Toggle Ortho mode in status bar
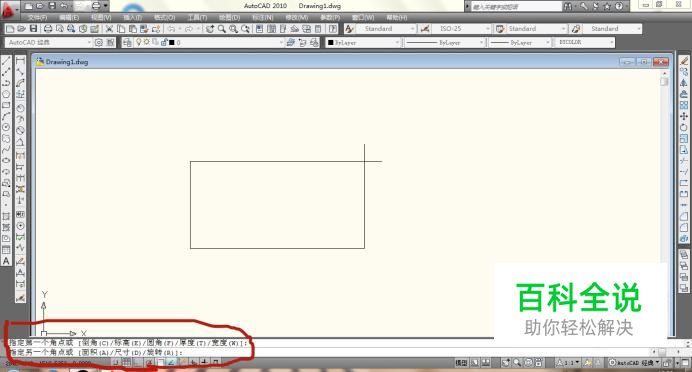 tap(138, 362)
